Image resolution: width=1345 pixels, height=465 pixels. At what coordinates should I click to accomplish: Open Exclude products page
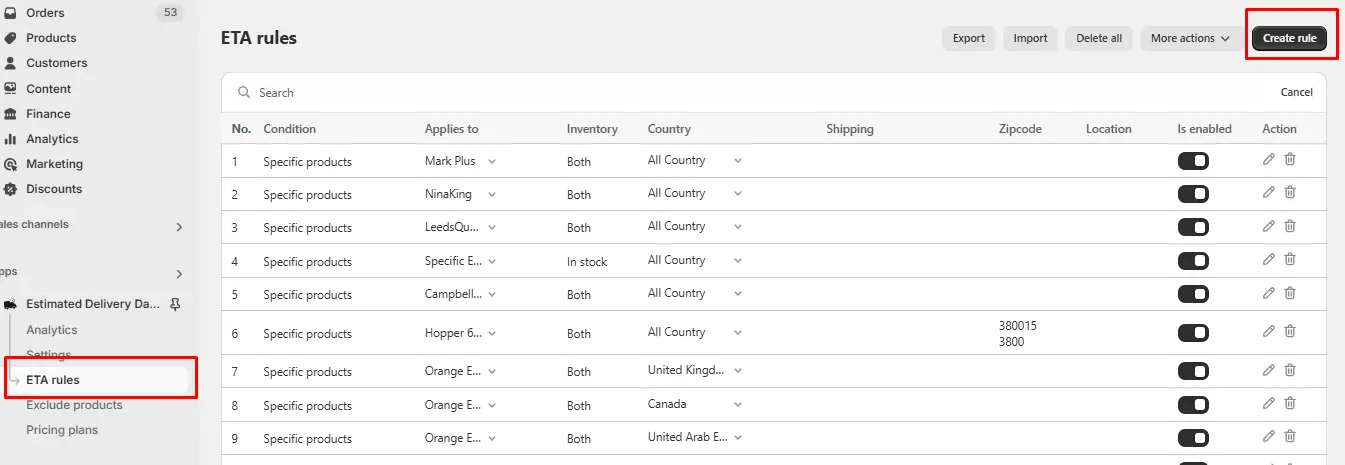point(74,405)
